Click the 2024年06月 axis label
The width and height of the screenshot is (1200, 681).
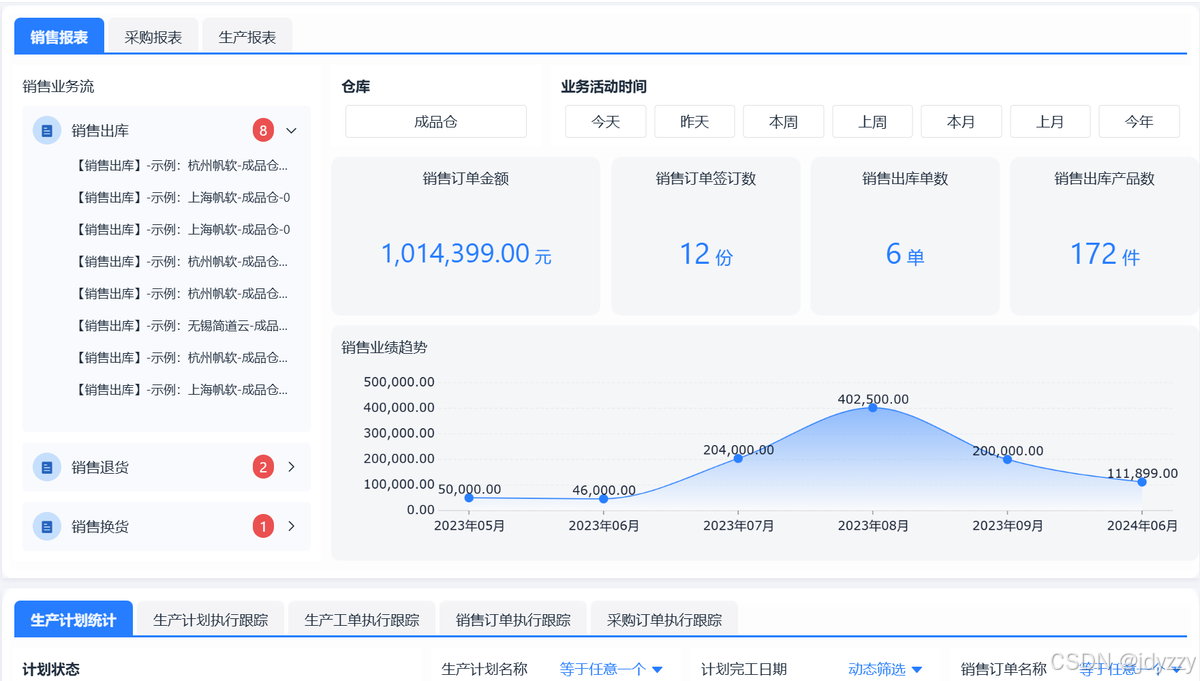click(1142, 525)
